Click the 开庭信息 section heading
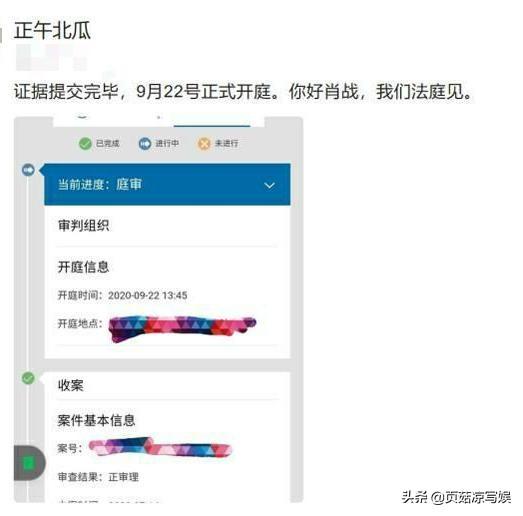 [x=83, y=267]
